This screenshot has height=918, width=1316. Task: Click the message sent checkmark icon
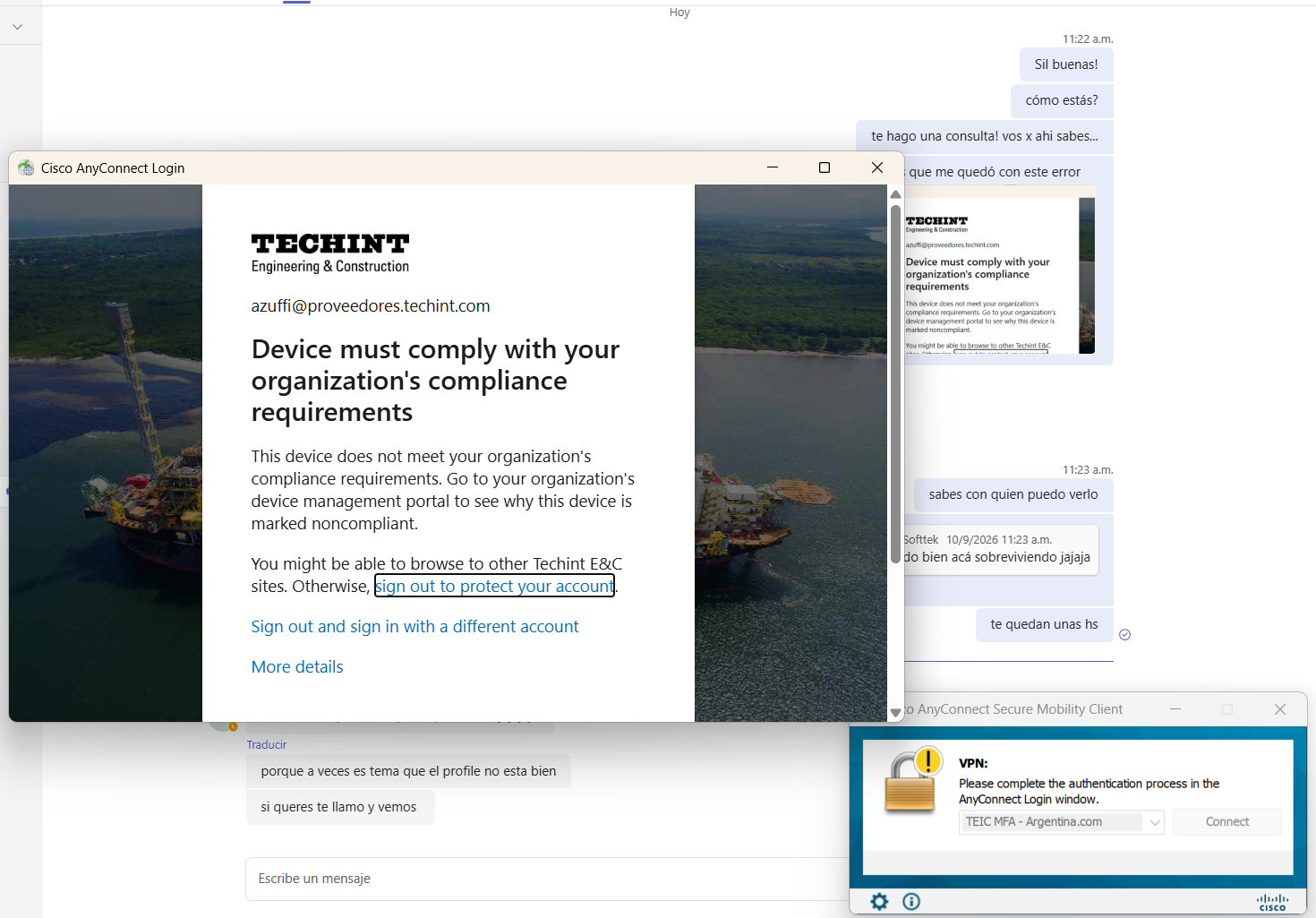pyautogui.click(x=1125, y=634)
